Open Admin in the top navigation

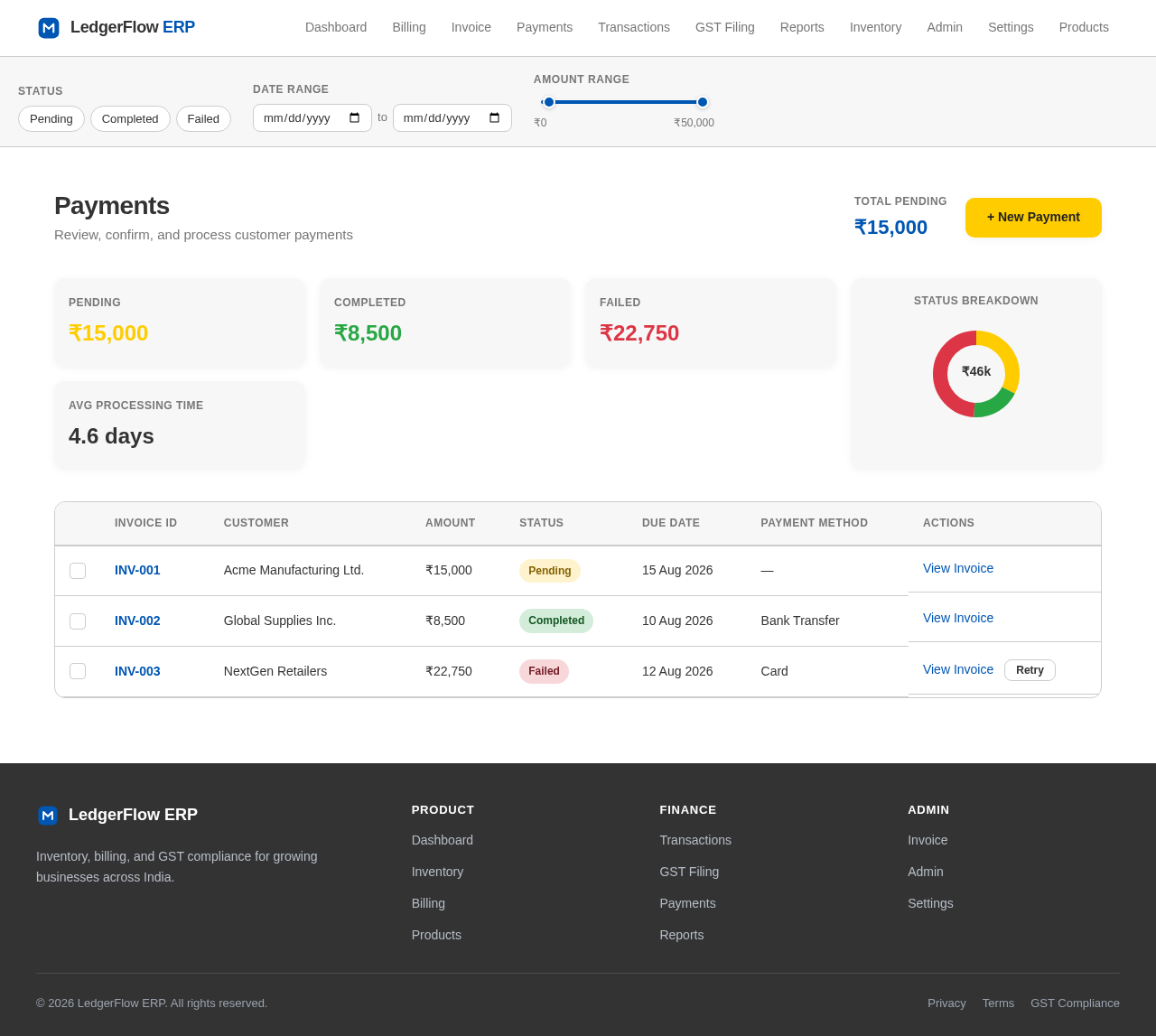[x=945, y=27]
